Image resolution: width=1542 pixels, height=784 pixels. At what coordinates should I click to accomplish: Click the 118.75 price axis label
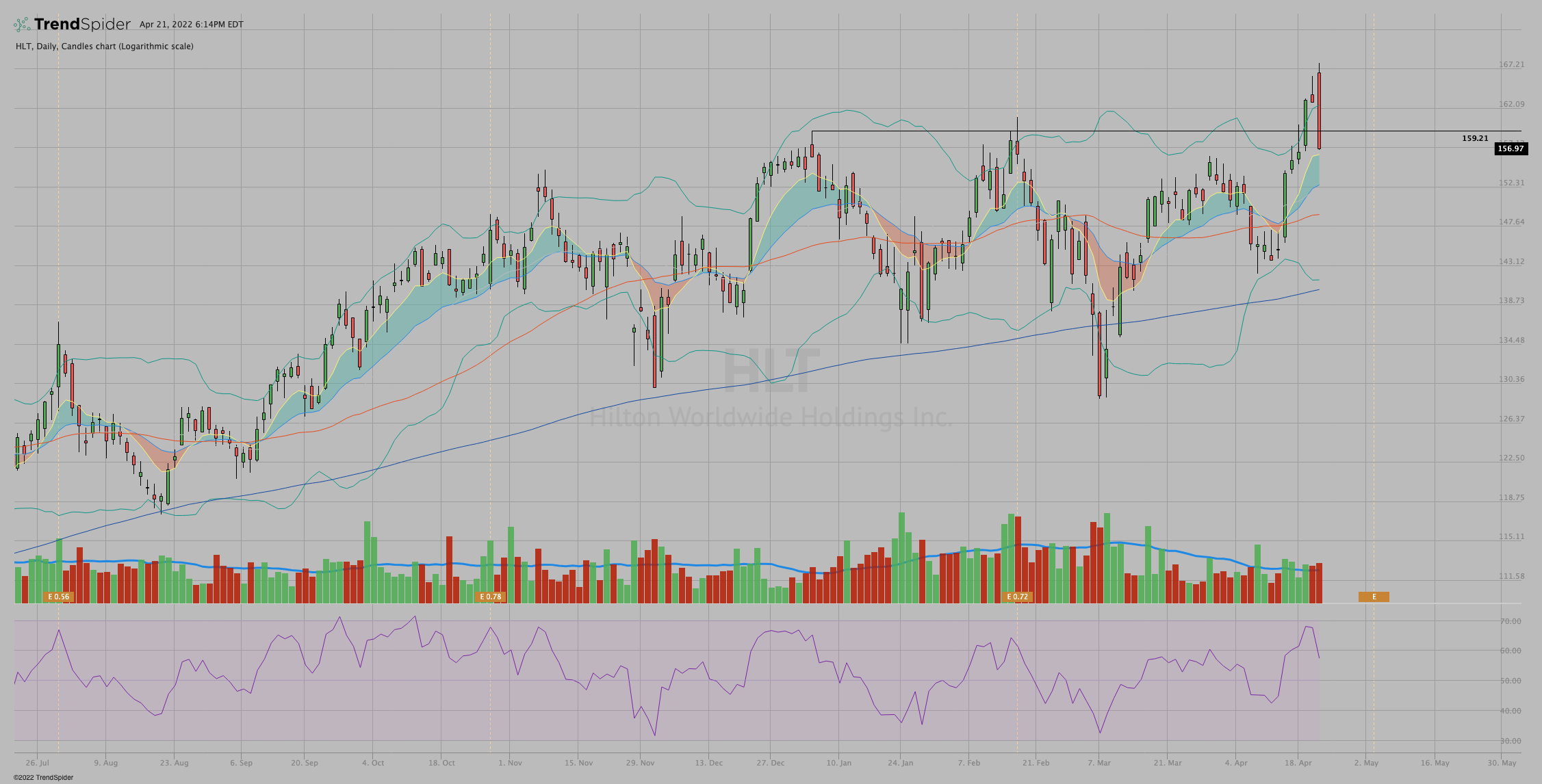click(x=1511, y=497)
